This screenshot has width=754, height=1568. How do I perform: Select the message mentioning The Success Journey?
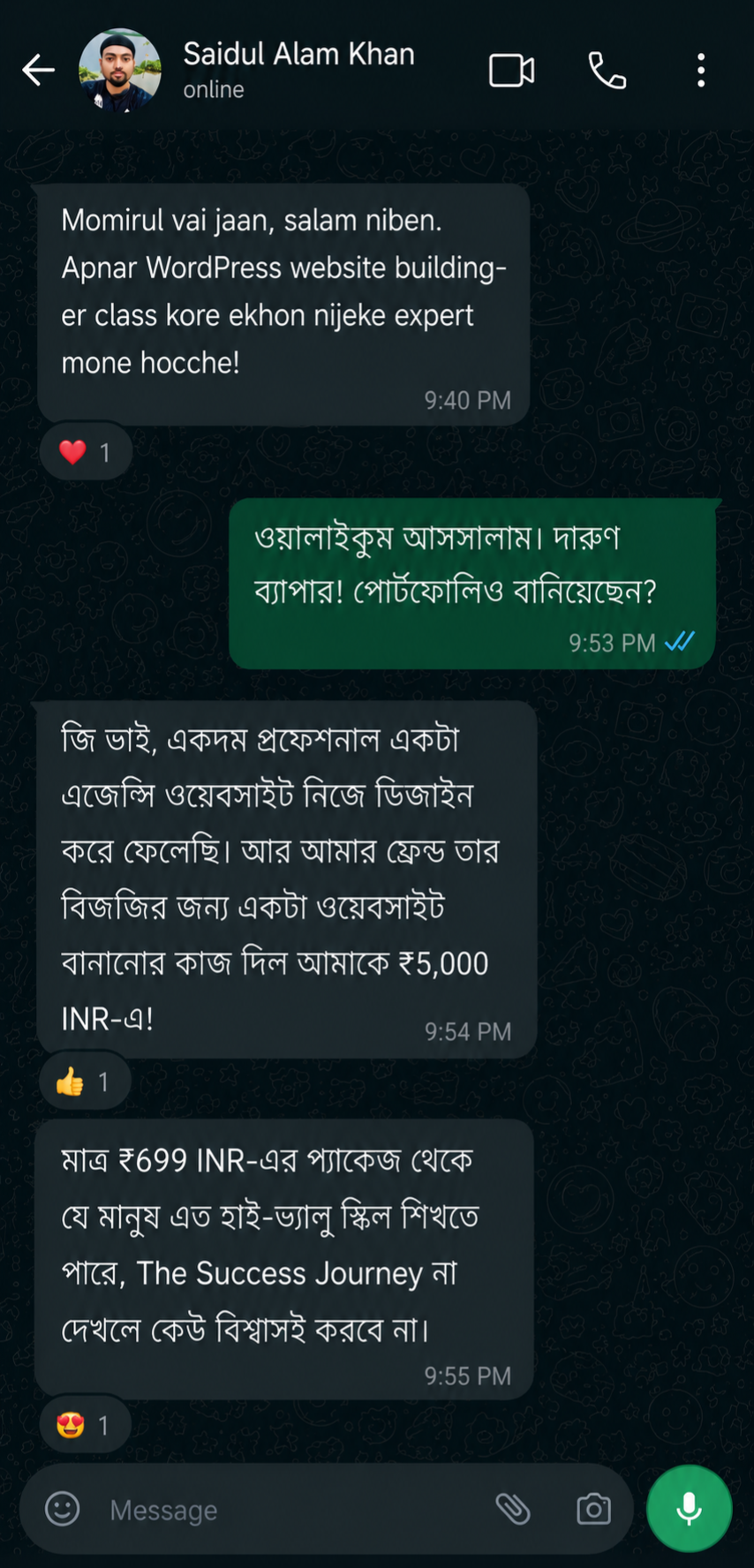284,1260
